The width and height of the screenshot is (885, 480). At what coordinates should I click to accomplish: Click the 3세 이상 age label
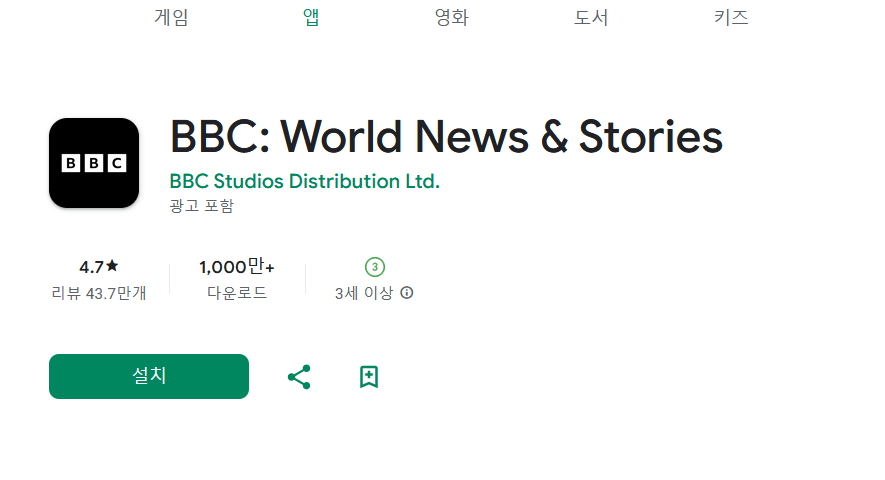coord(363,293)
